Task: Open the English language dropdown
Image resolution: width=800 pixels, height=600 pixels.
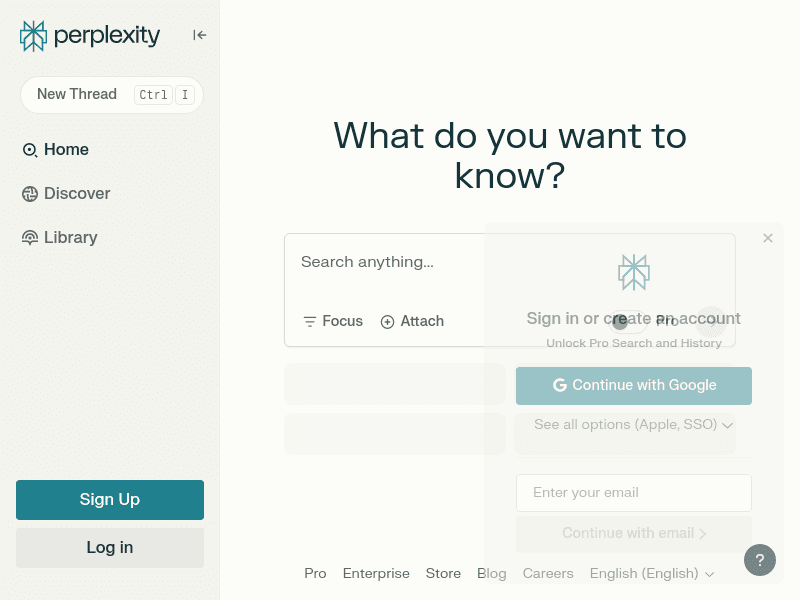Action: pyautogui.click(x=652, y=574)
